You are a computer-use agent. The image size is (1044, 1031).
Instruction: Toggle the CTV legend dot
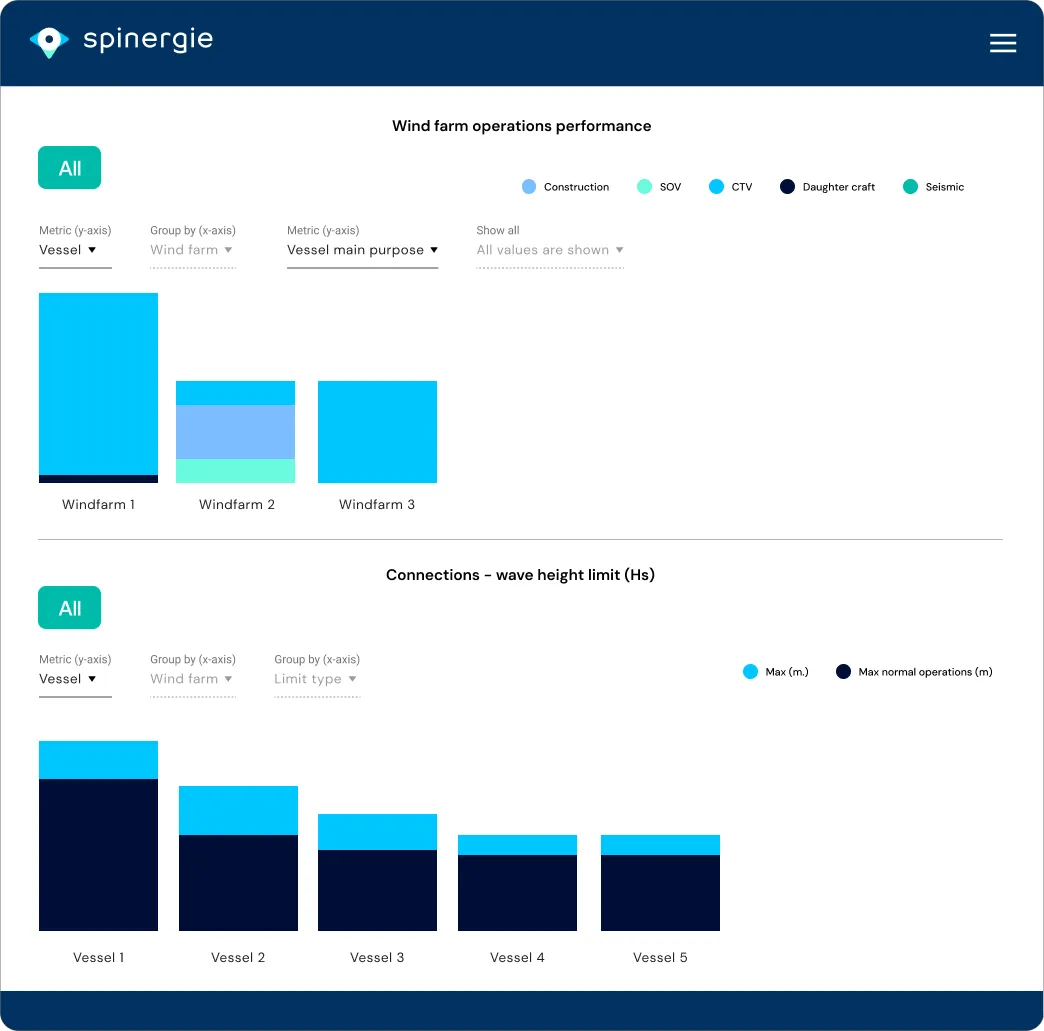coord(716,186)
